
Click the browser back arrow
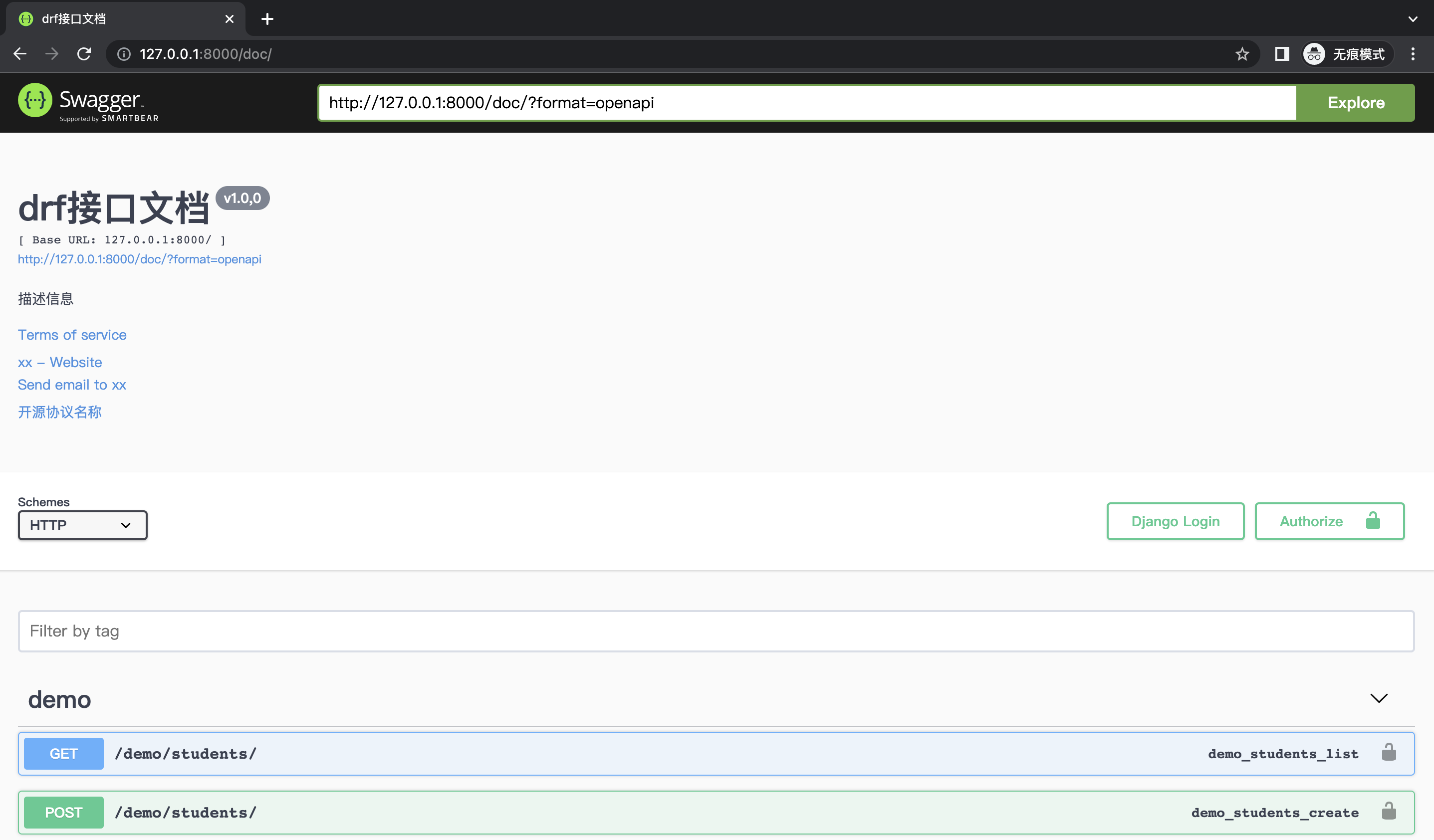click(20, 54)
